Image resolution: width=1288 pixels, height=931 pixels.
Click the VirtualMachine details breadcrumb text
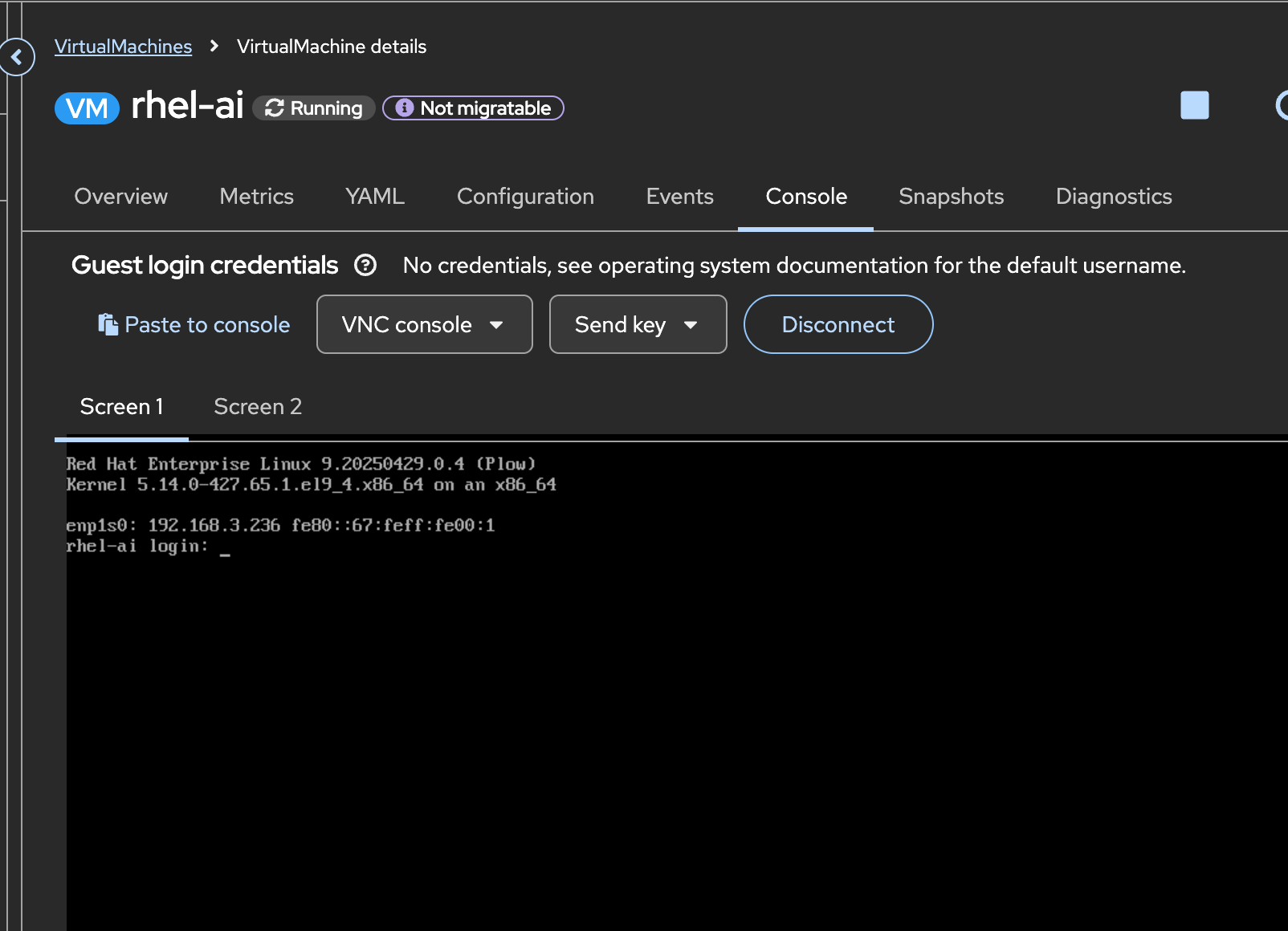[332, 47]
